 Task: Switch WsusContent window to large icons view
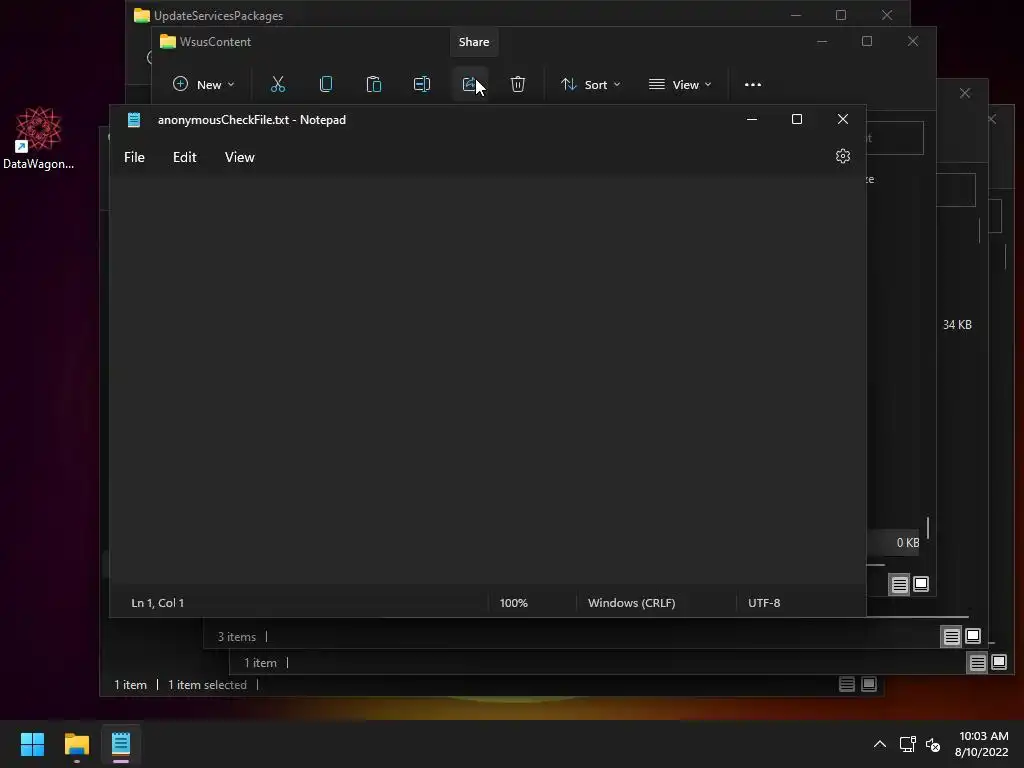click(921, 584)
